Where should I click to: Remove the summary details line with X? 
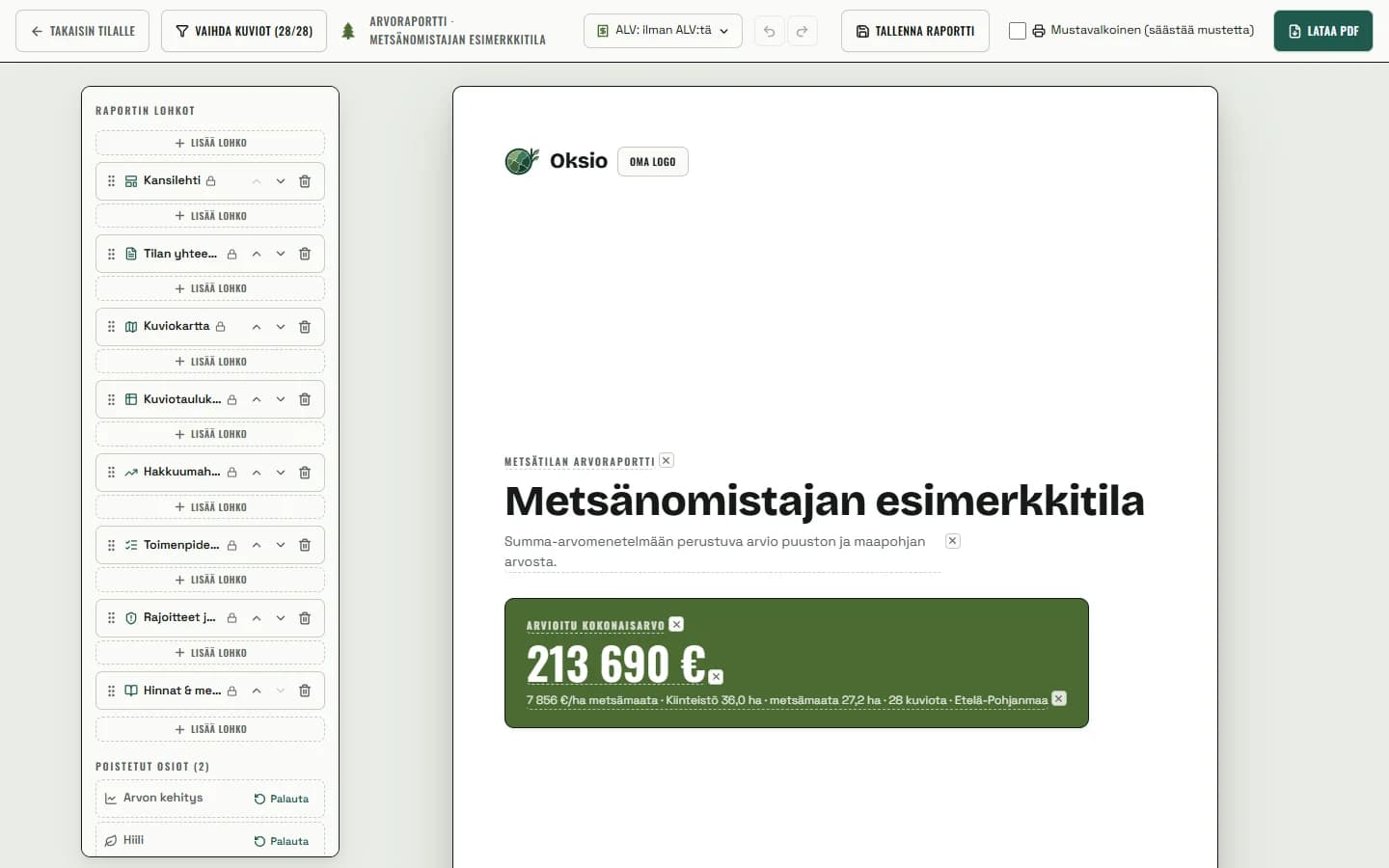(x=1059, y=698)
